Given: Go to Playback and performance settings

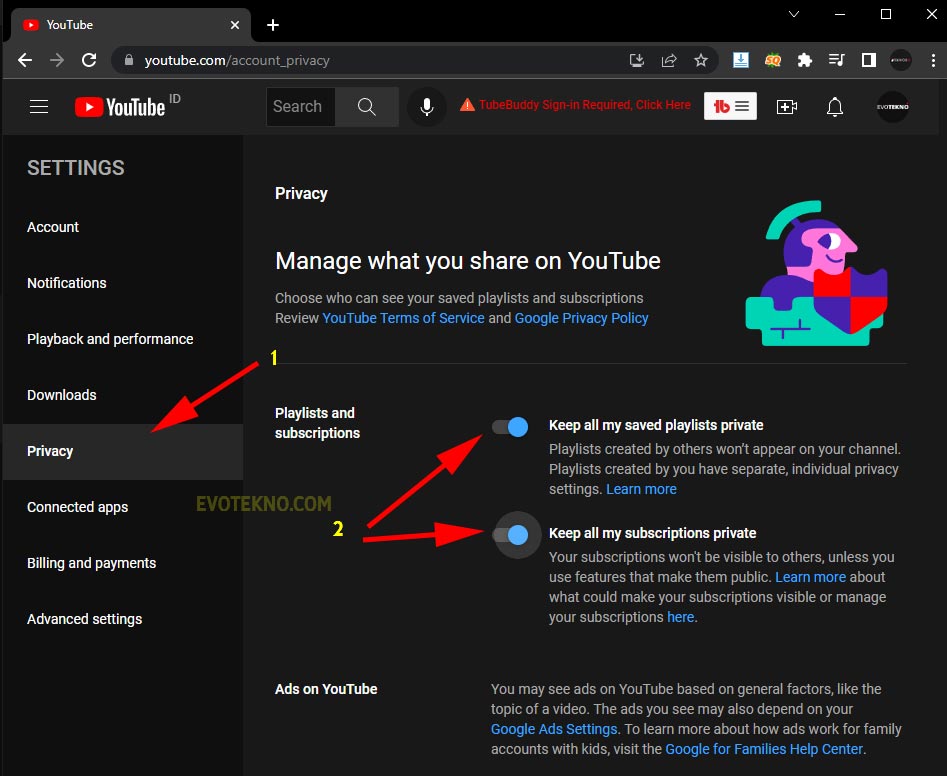Looking at the screenshot, I should point(110,339).
